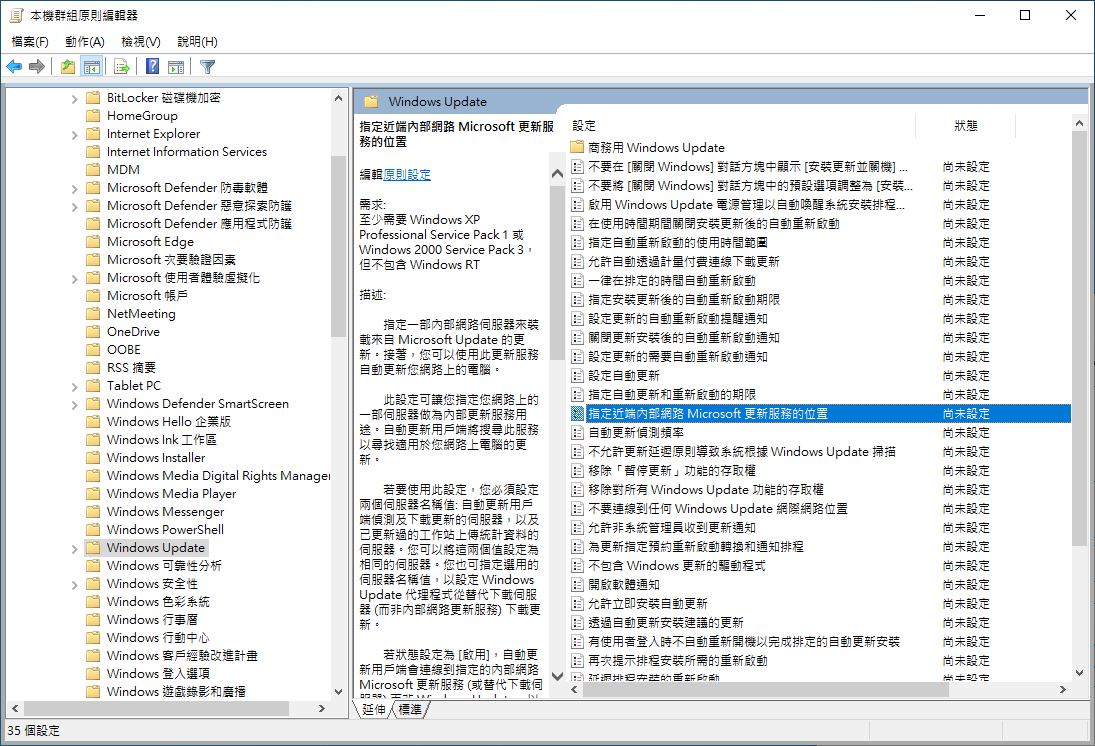Open the 檢視(V) menu

pos(141,41)
